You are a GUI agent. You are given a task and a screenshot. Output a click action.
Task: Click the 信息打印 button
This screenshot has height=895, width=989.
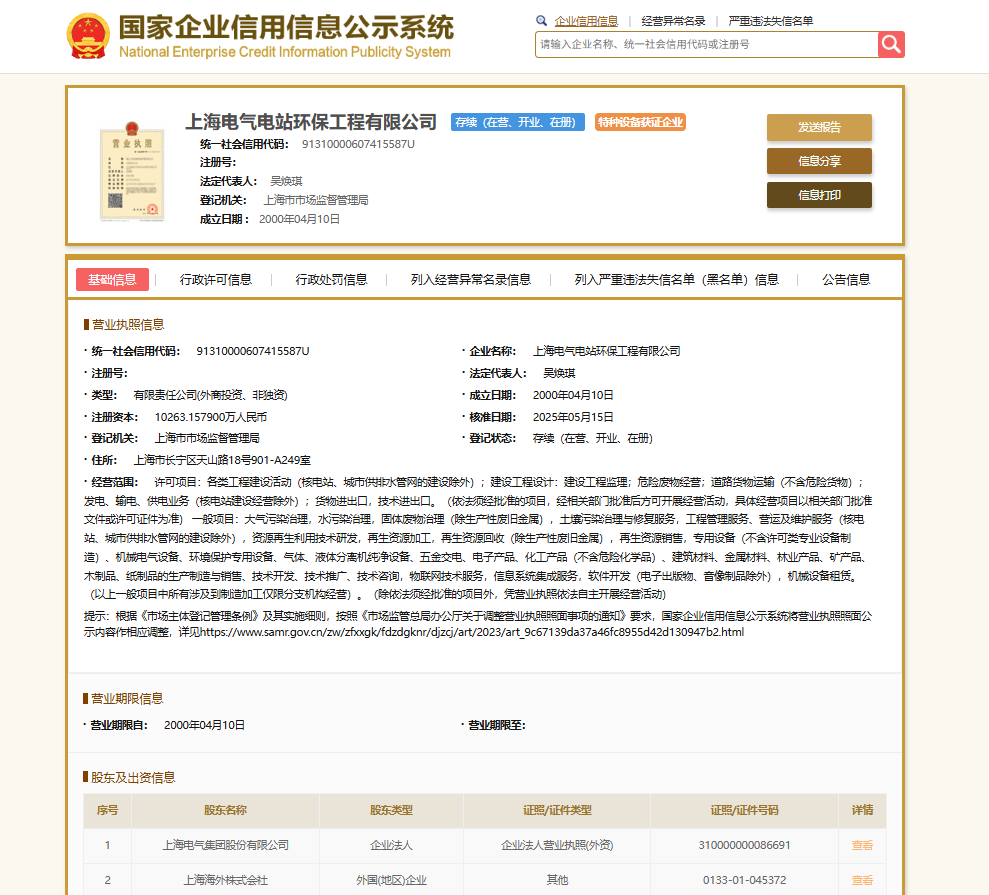819,195
